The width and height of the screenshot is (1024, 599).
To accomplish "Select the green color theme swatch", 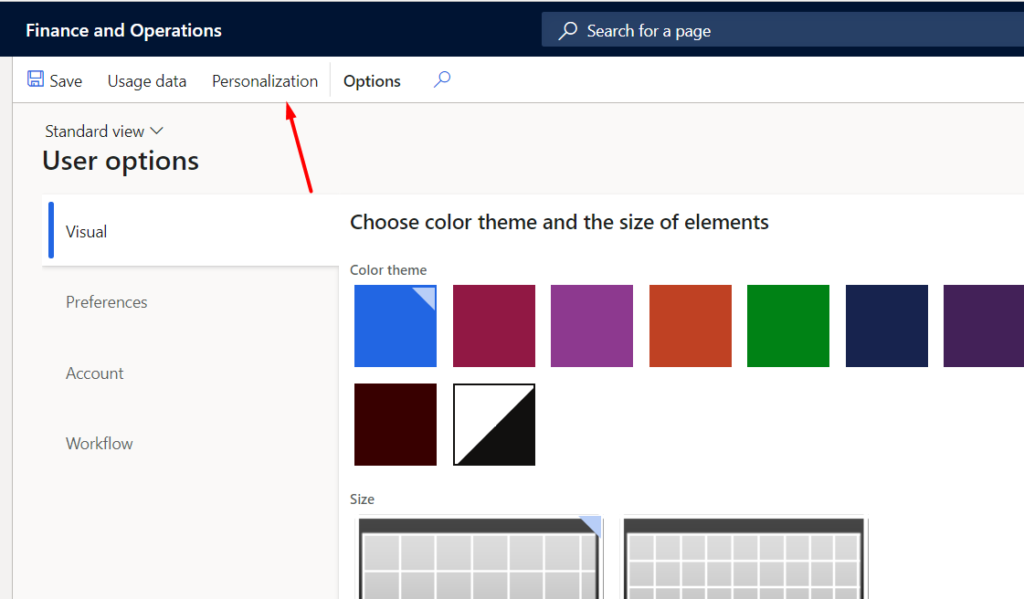I will pos(788,325).
